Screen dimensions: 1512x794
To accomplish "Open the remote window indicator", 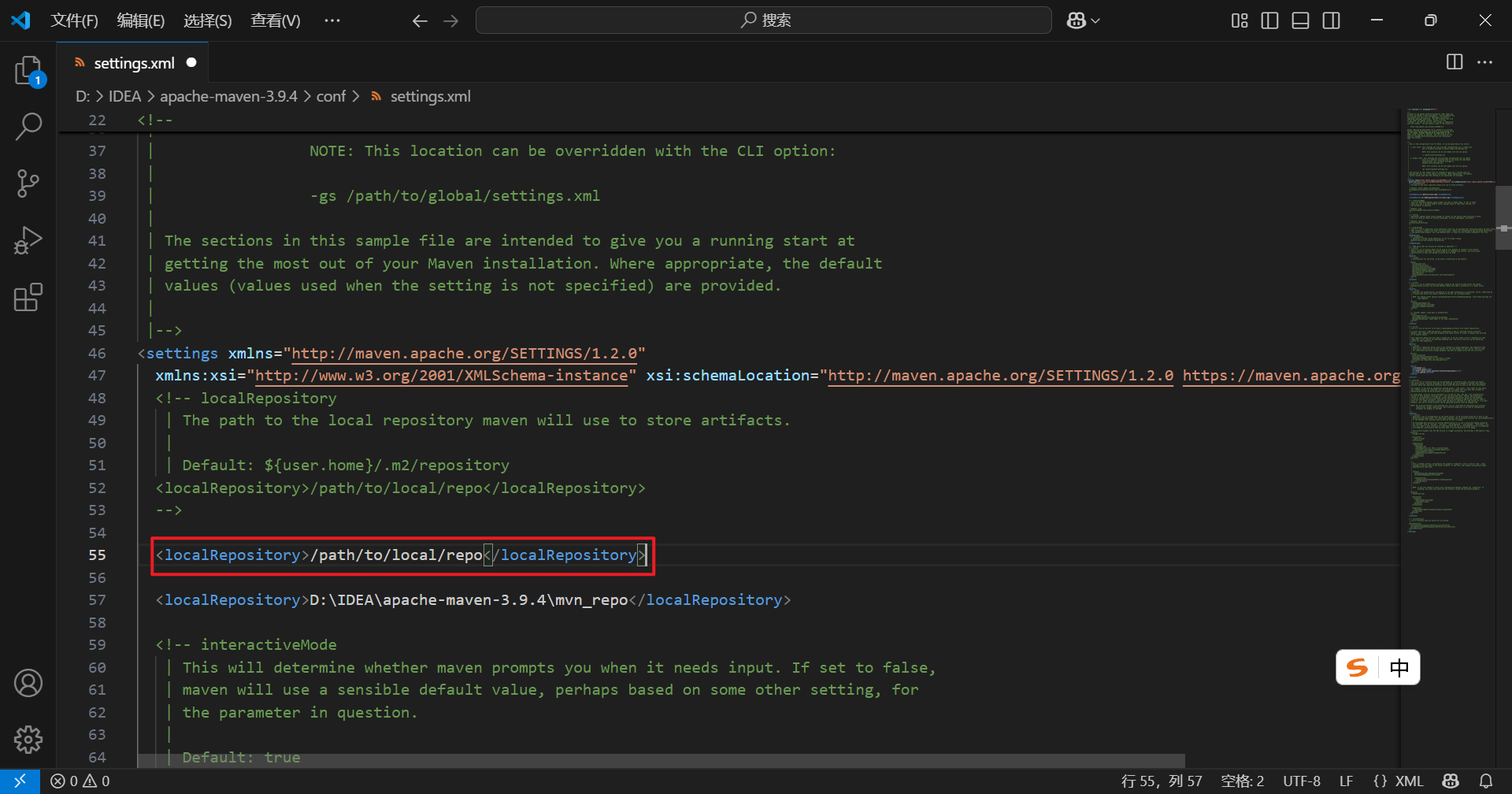I will (x=20, y=781).
